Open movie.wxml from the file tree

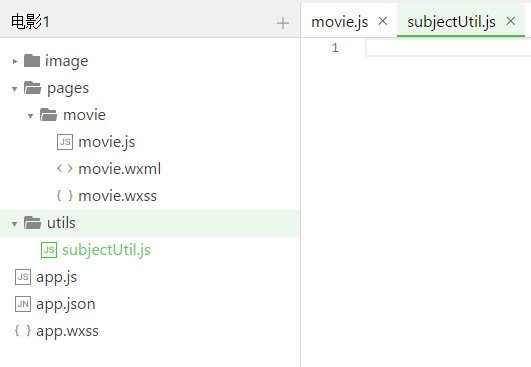coord(120,169)
